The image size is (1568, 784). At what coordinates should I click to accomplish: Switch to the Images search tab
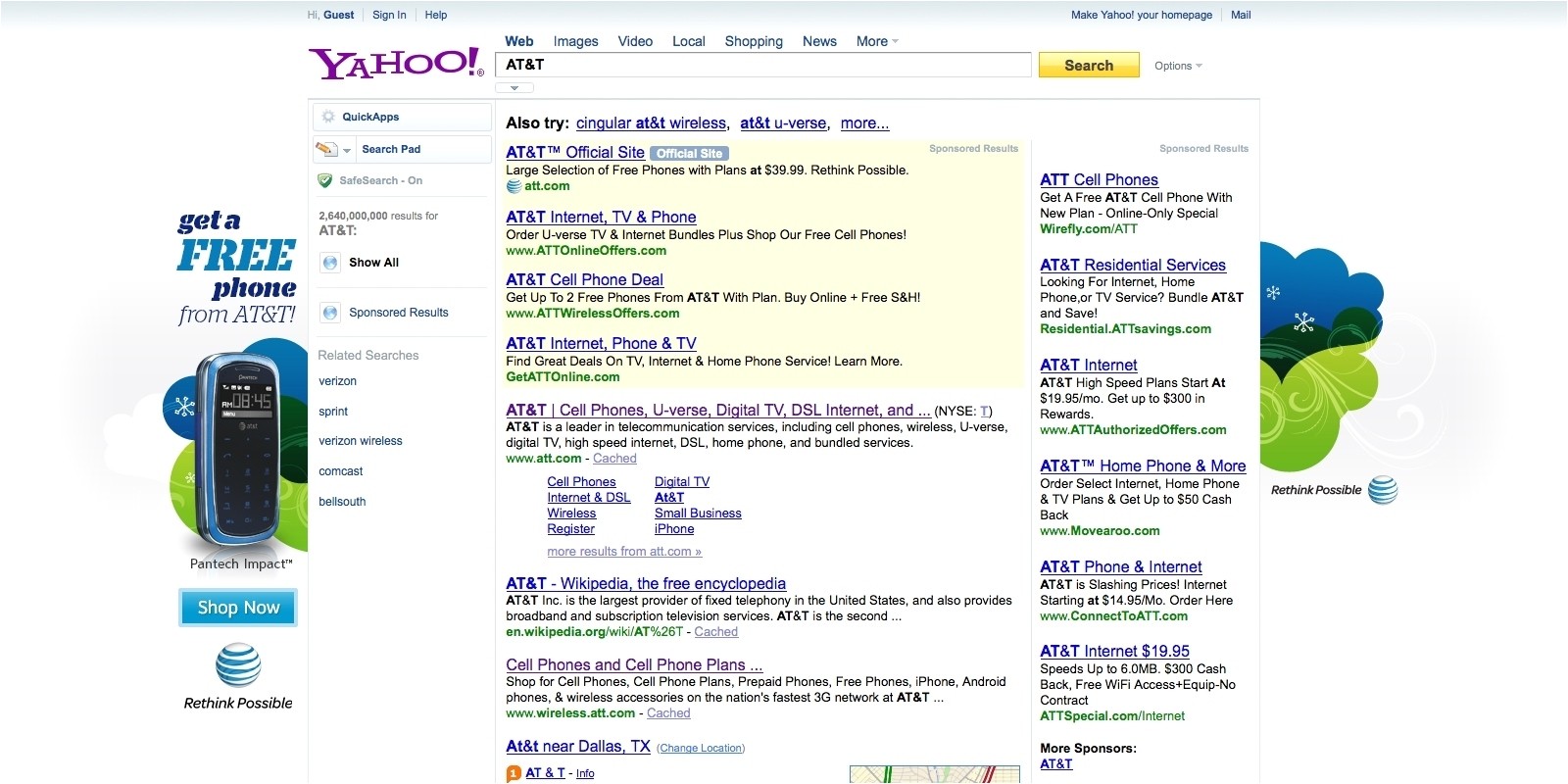point(575,41)
